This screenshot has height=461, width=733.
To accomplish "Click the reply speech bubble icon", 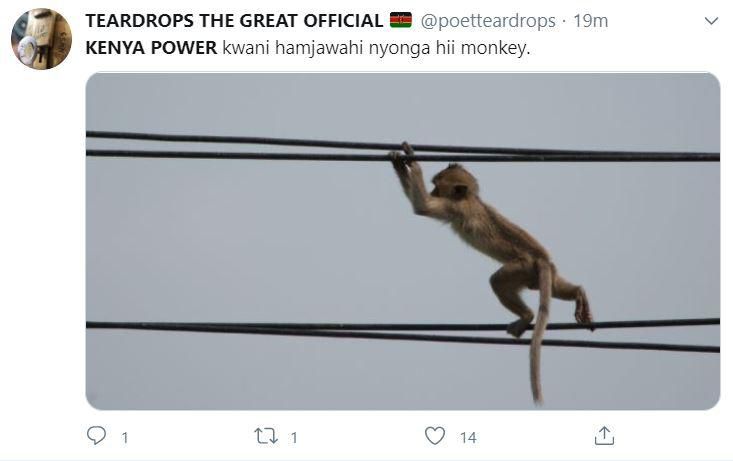I will [97, 436].
